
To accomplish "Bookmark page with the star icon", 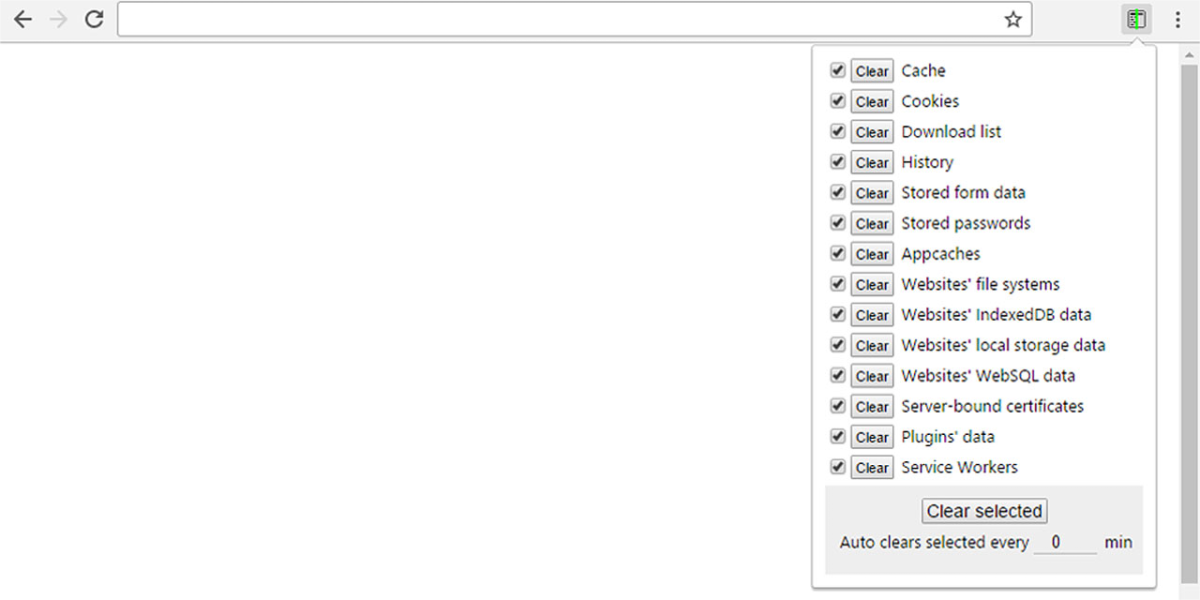I will click(x=1013, y=19).
